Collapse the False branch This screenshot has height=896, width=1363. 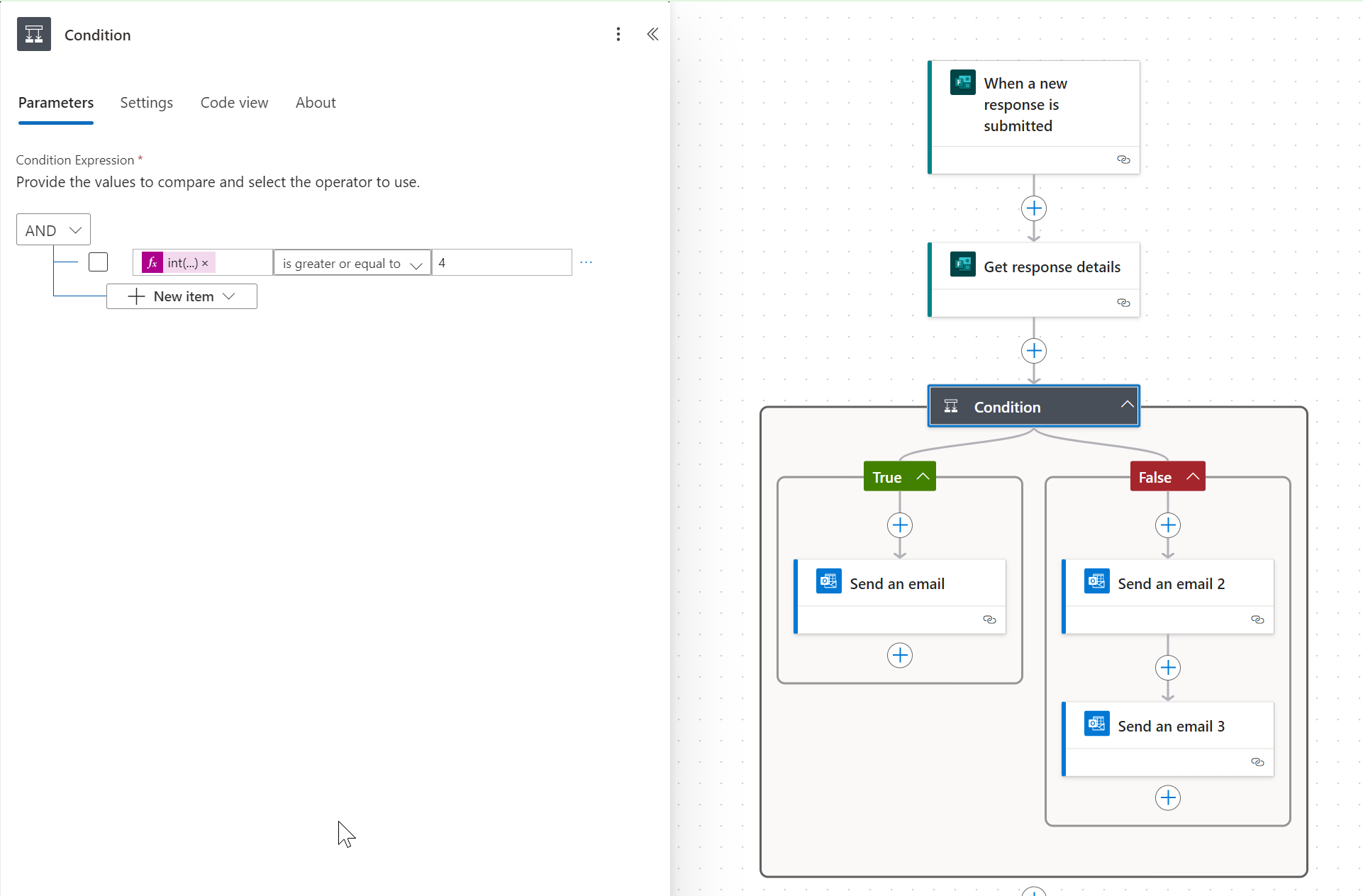[x=1193, y=476]
